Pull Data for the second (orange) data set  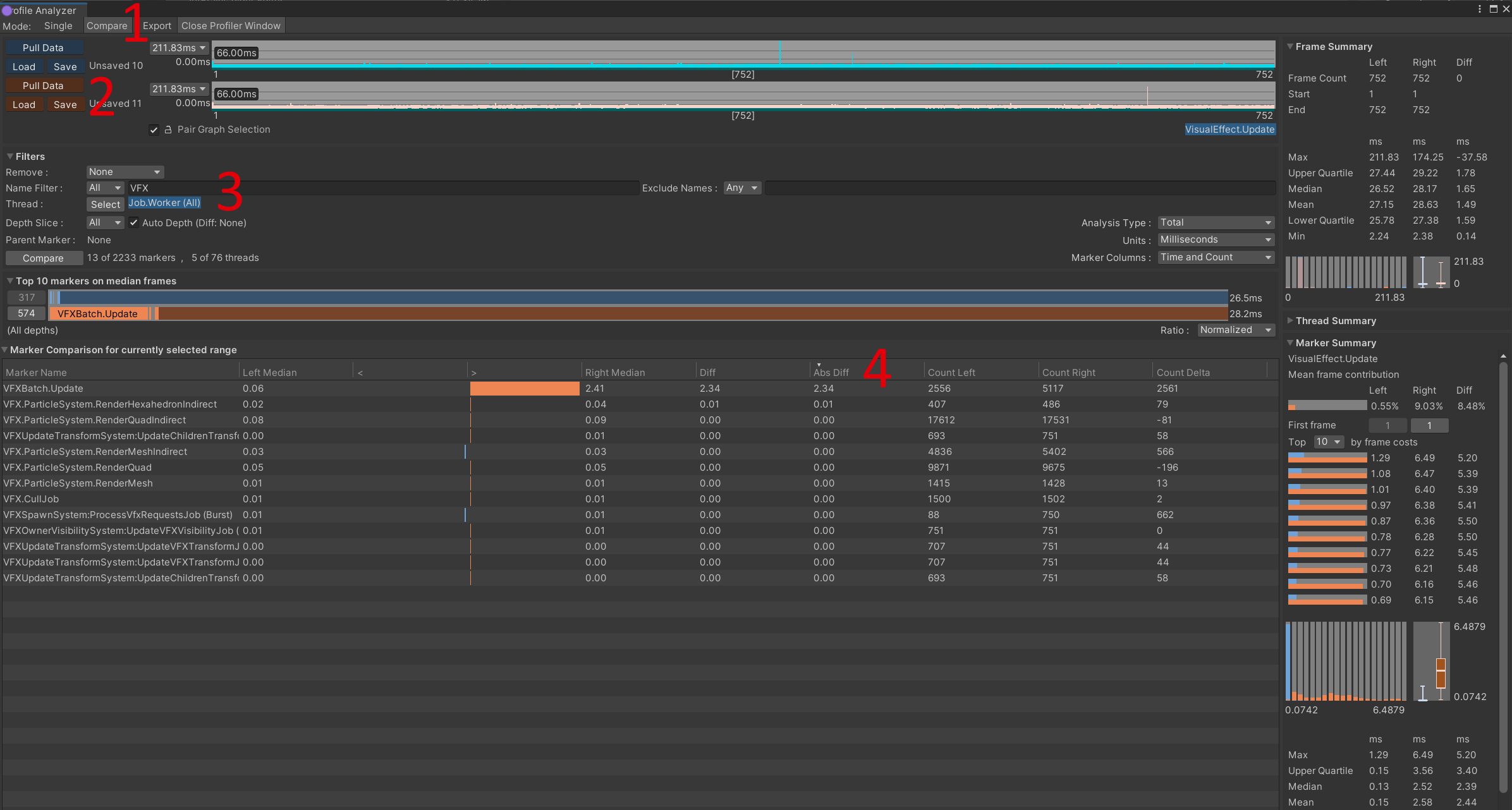pos(43,86)
